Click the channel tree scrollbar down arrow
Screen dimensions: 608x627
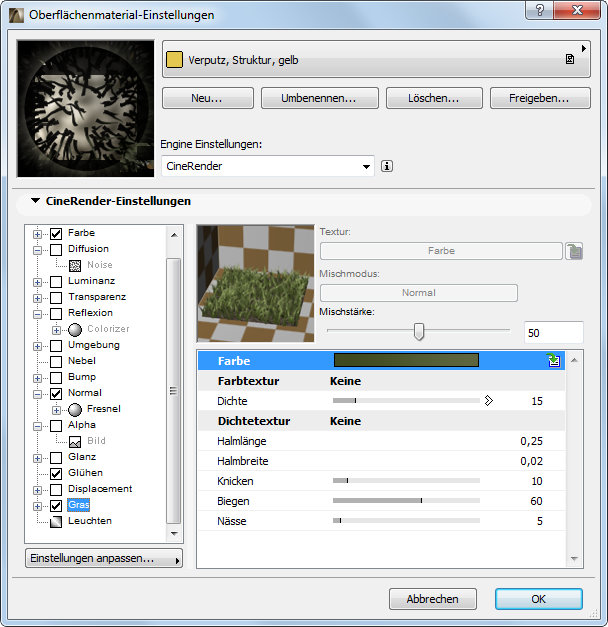(174, 533)
